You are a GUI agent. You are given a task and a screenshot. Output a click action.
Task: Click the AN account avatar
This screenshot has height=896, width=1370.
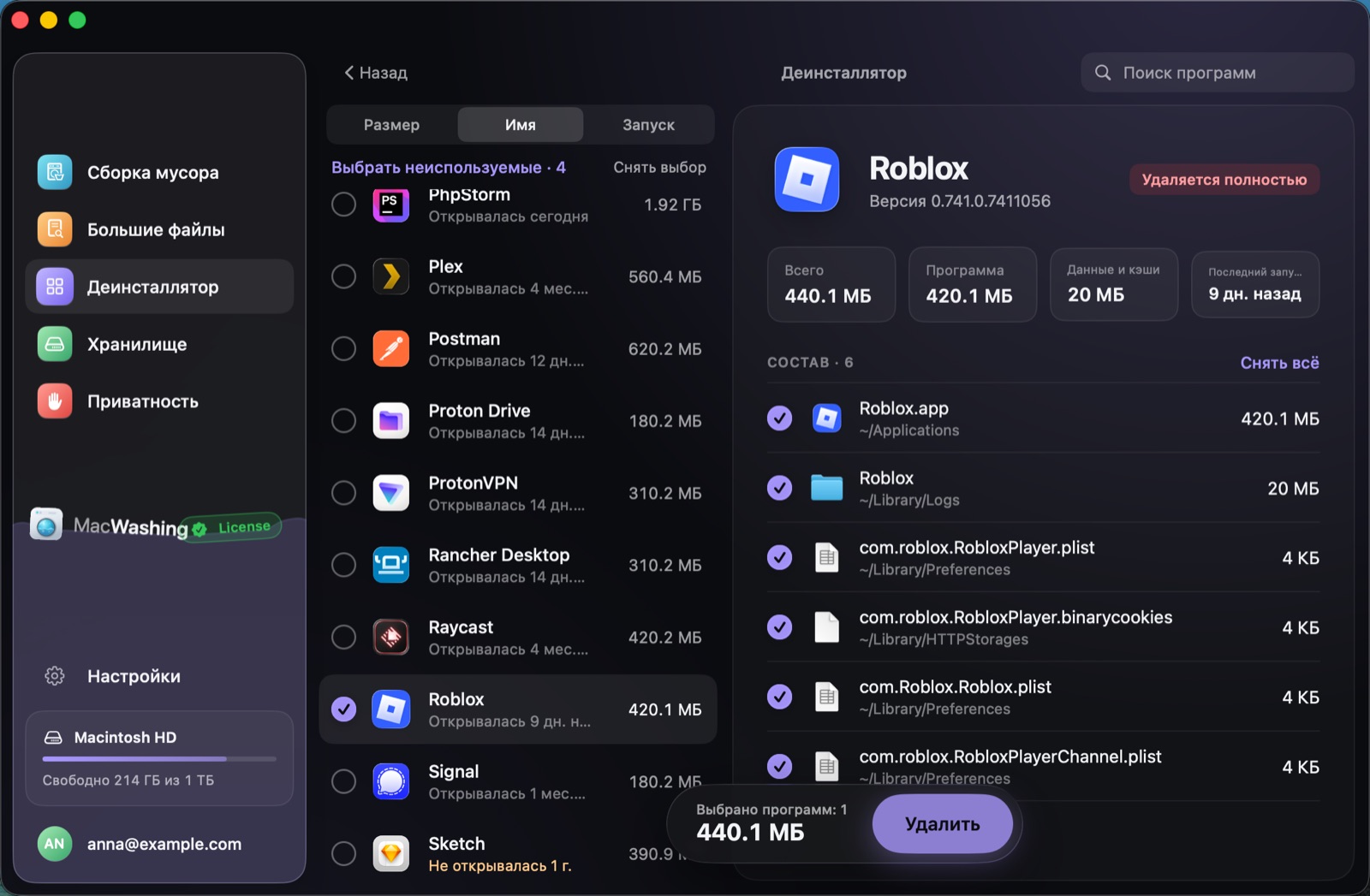(x=55, y=844)
